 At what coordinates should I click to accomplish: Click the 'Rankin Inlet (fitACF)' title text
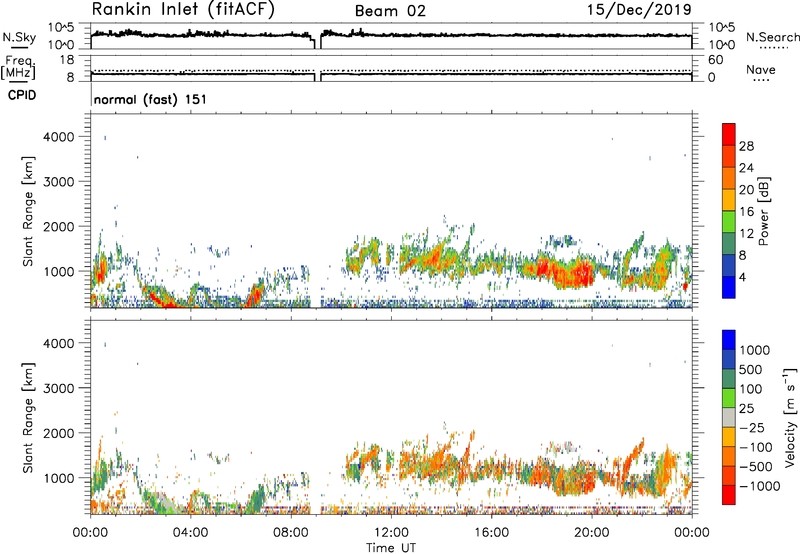183,10
